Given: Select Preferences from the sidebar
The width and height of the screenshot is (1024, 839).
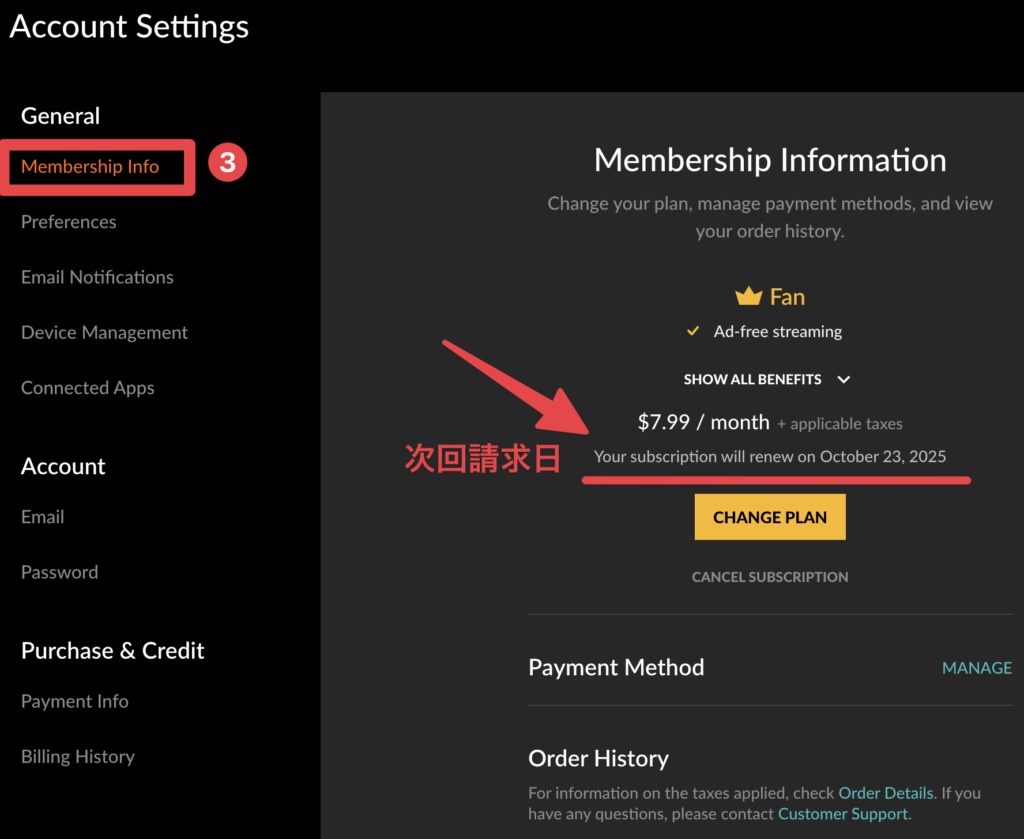Looking at the screenshot, I should point(68,222).
